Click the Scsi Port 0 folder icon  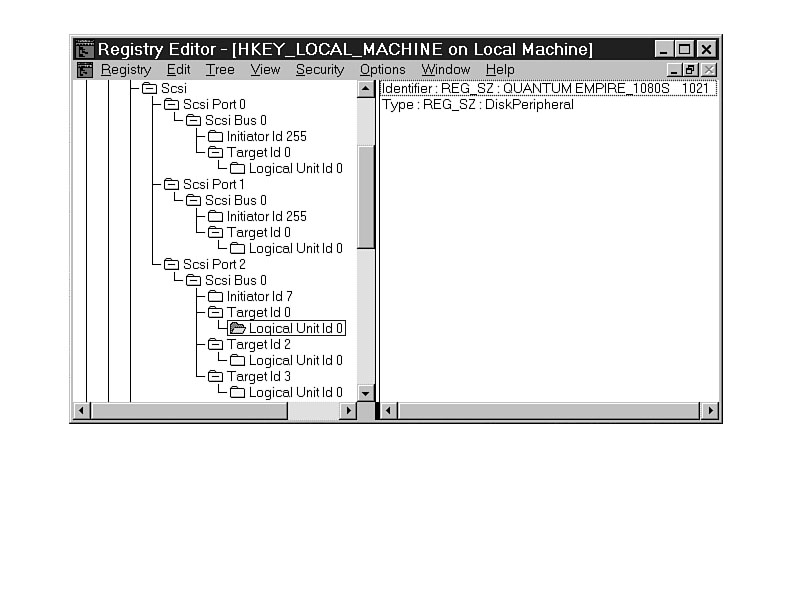pyautogui.click(x=171, y=104)
